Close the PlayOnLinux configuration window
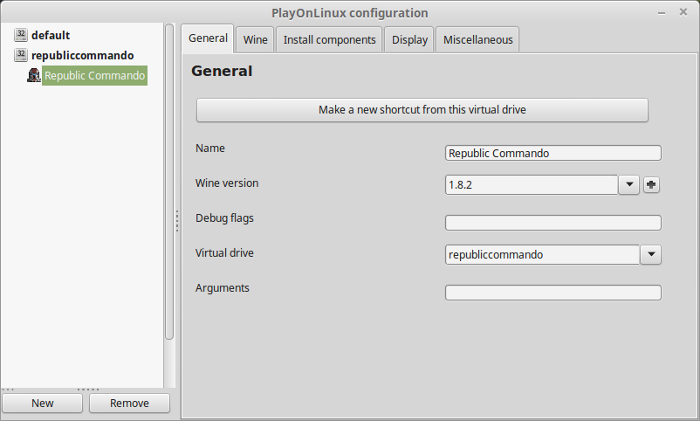This screenshot has width=700, height=421. (x=683, y=12)
